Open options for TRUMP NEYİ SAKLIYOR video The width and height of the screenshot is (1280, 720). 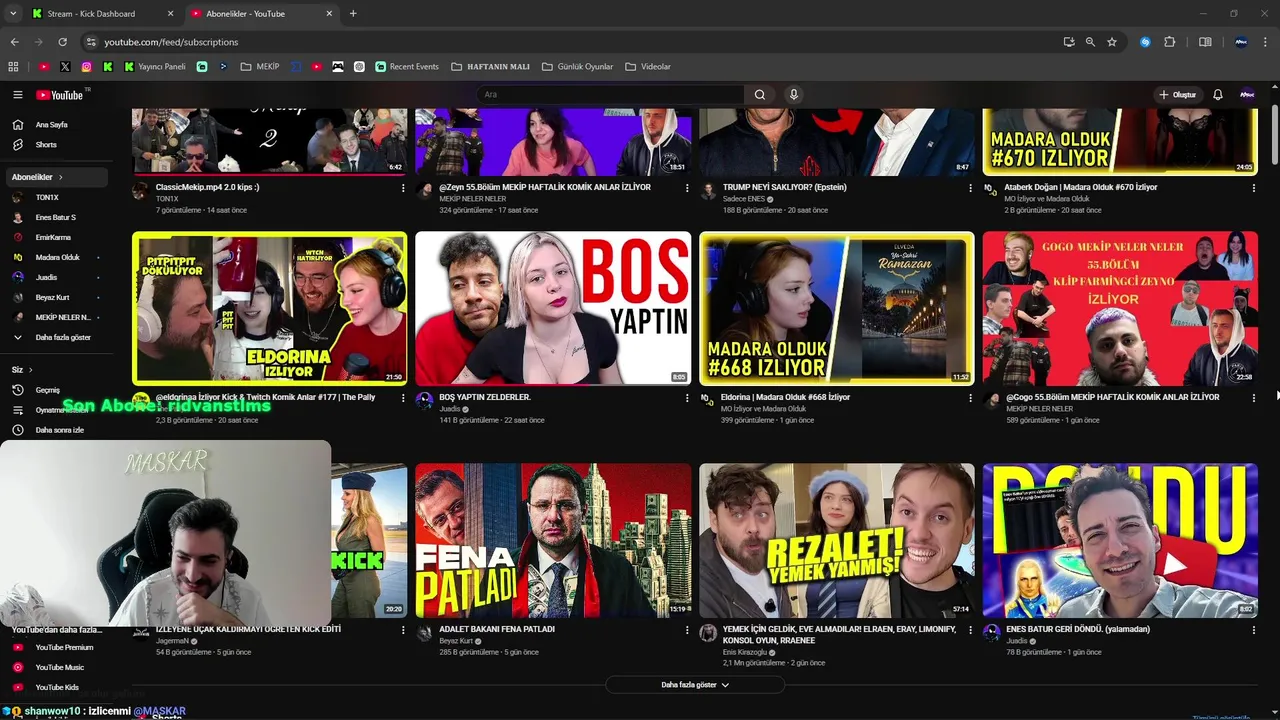pos(970,188)
